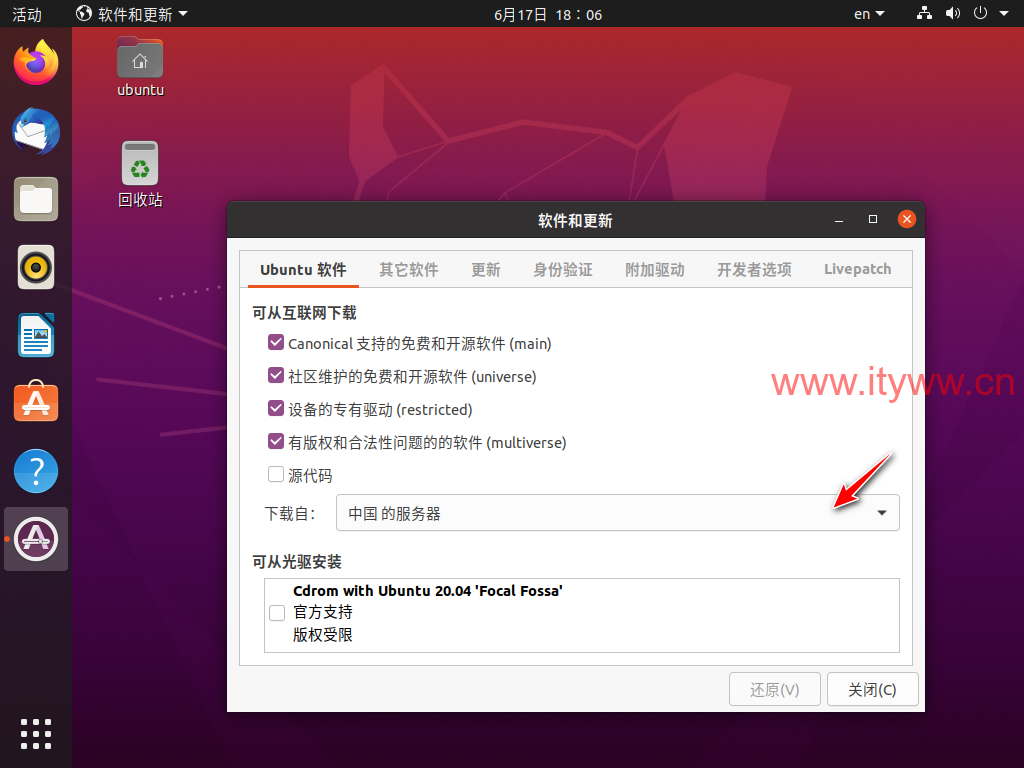Switch to the 其它软件 tab

click(409, 270)
